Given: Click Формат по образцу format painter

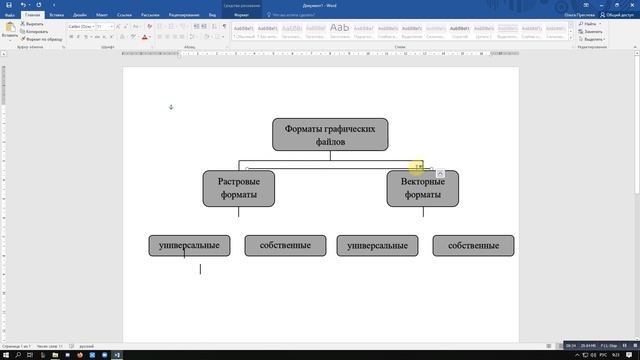Looking at the screenshot, I should (41, 39).
